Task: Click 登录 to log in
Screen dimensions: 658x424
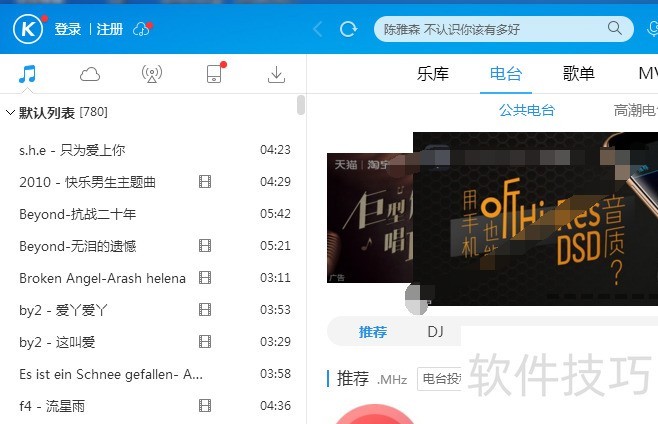Action: [x=68, y=29]
